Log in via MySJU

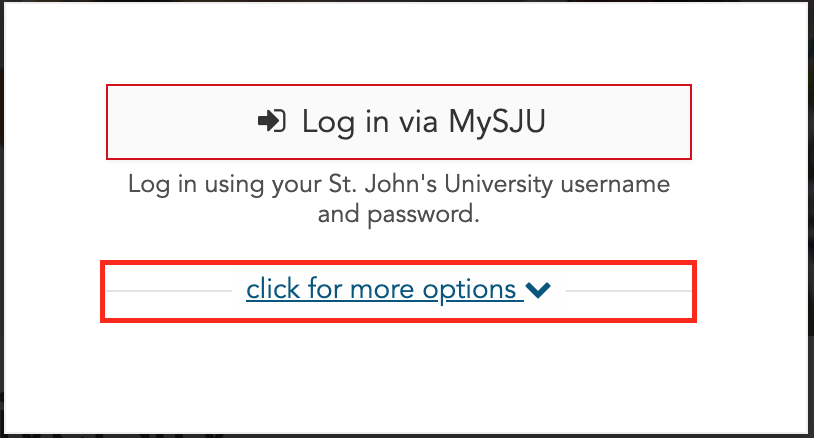click(x=399, y=122)
